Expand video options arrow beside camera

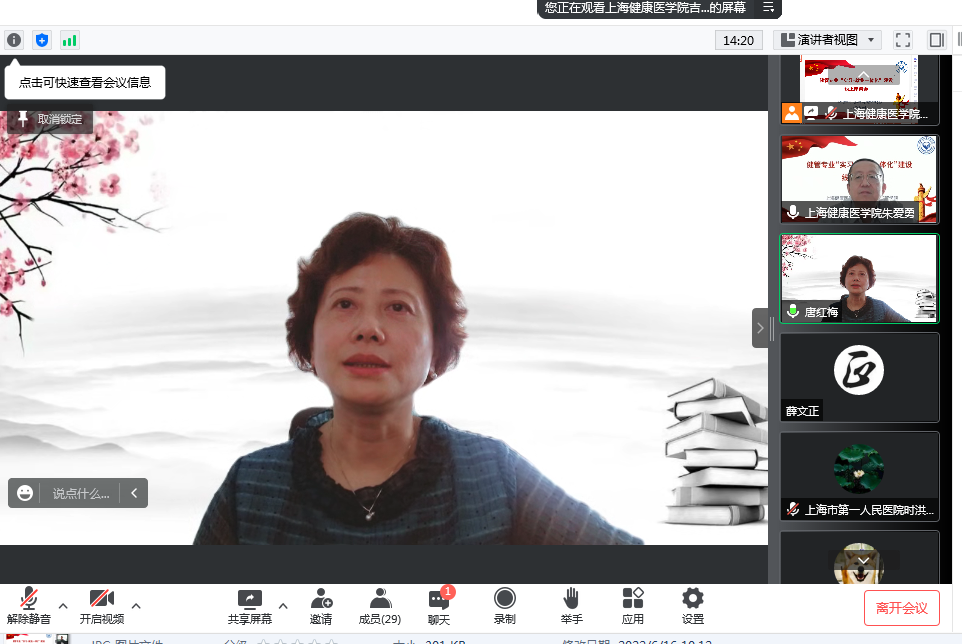pos(136,606)
